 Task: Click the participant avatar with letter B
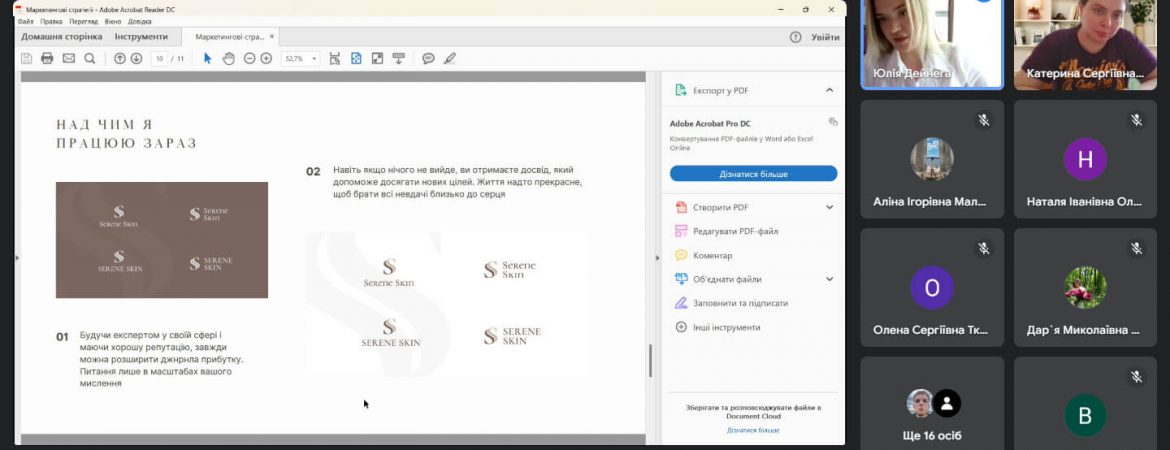tap(1085, 416)
